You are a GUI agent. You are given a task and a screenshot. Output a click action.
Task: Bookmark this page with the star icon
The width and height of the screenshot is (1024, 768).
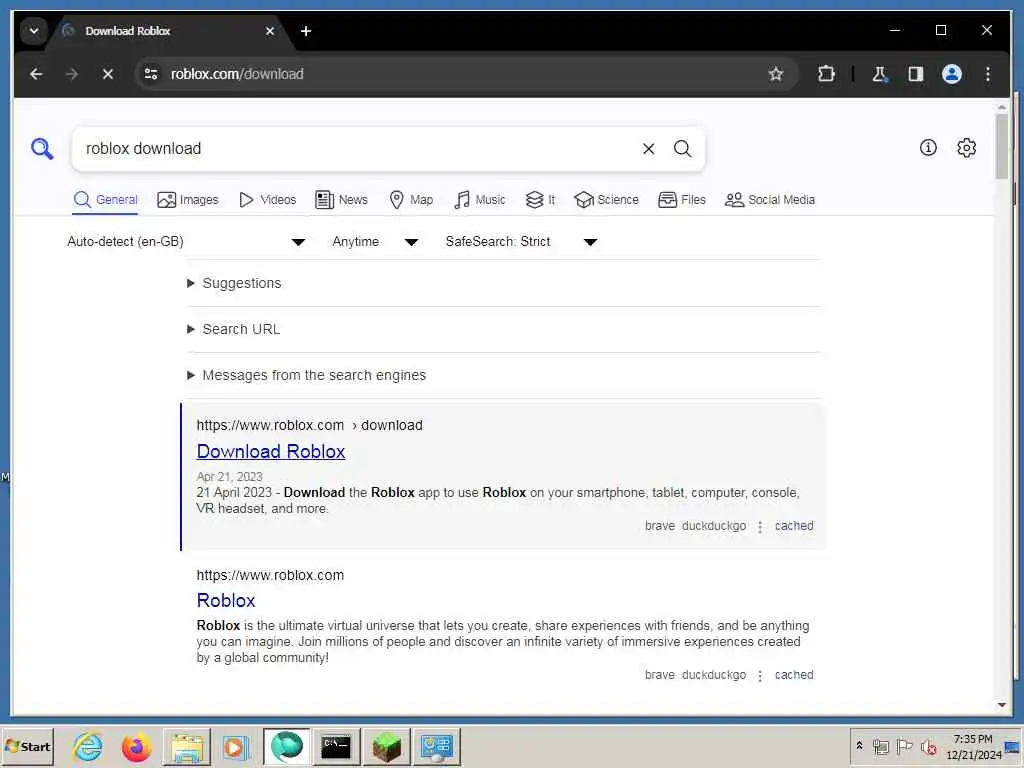point(775,74)
